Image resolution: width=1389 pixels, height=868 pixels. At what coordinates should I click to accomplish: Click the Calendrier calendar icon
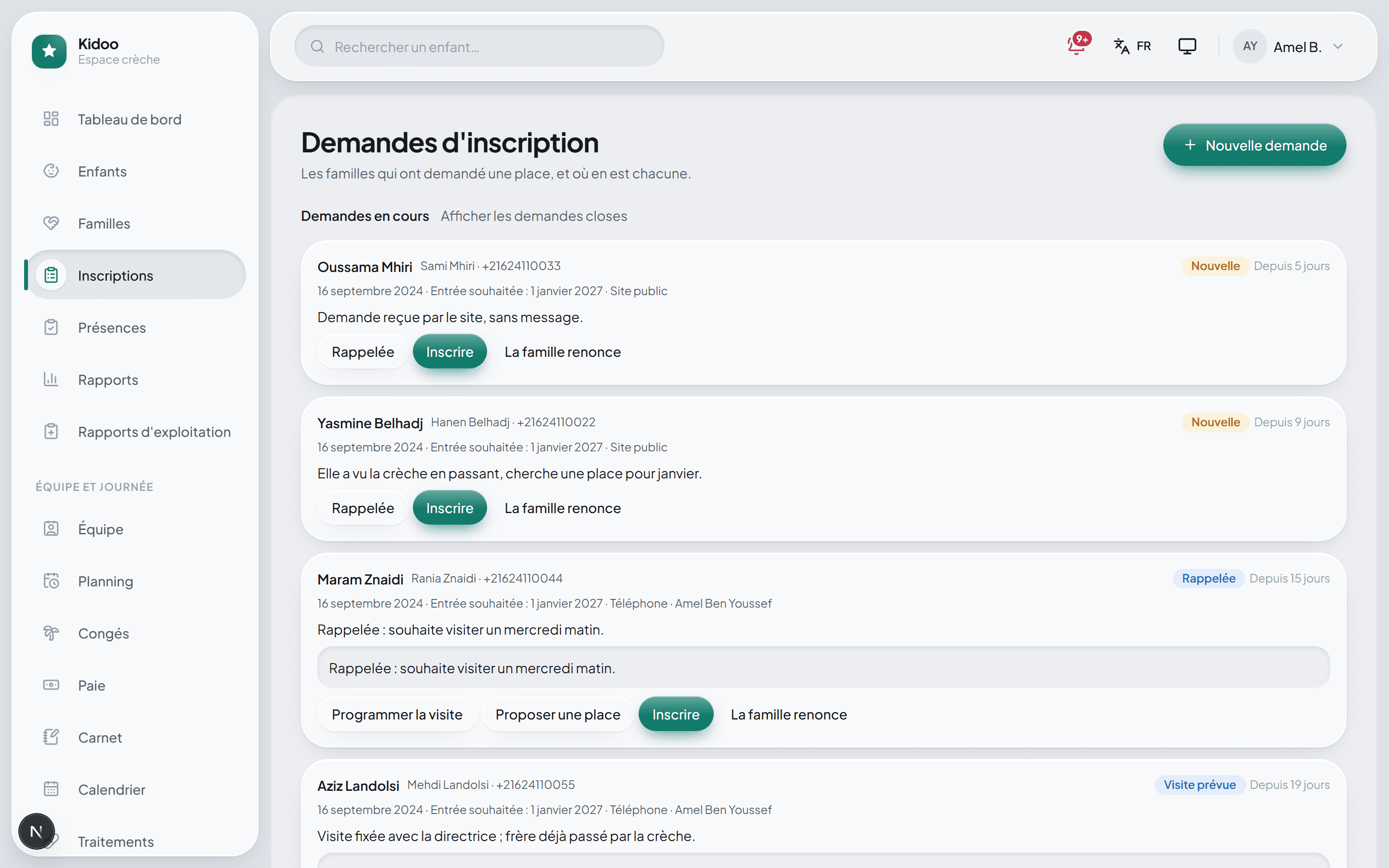tap(51, 789)
